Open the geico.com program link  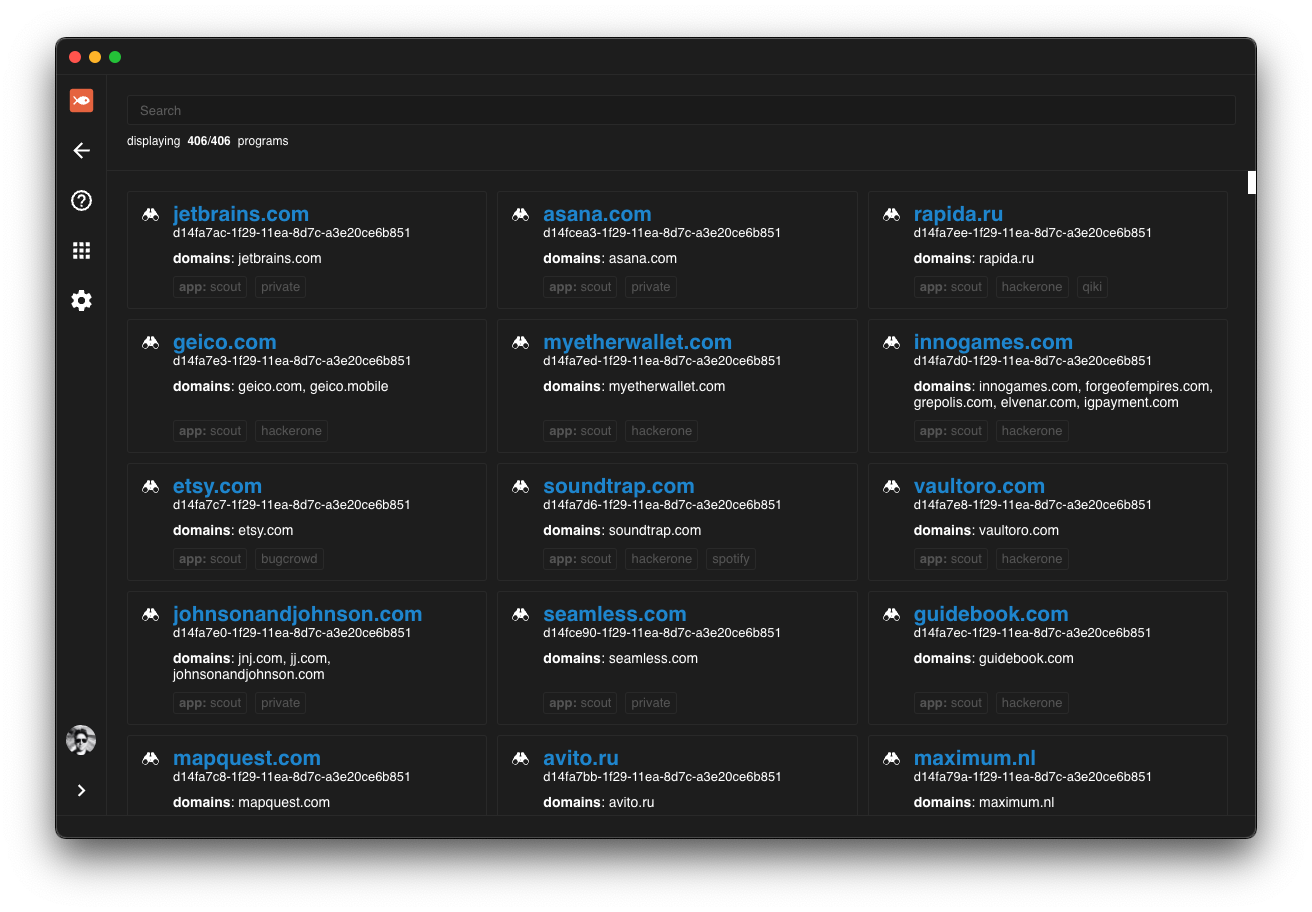tap(224, 342)
